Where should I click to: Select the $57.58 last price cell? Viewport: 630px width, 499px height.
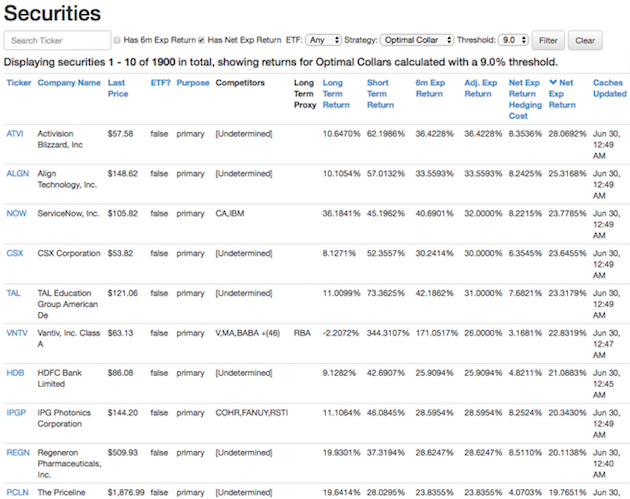click(x=121, y=134)
